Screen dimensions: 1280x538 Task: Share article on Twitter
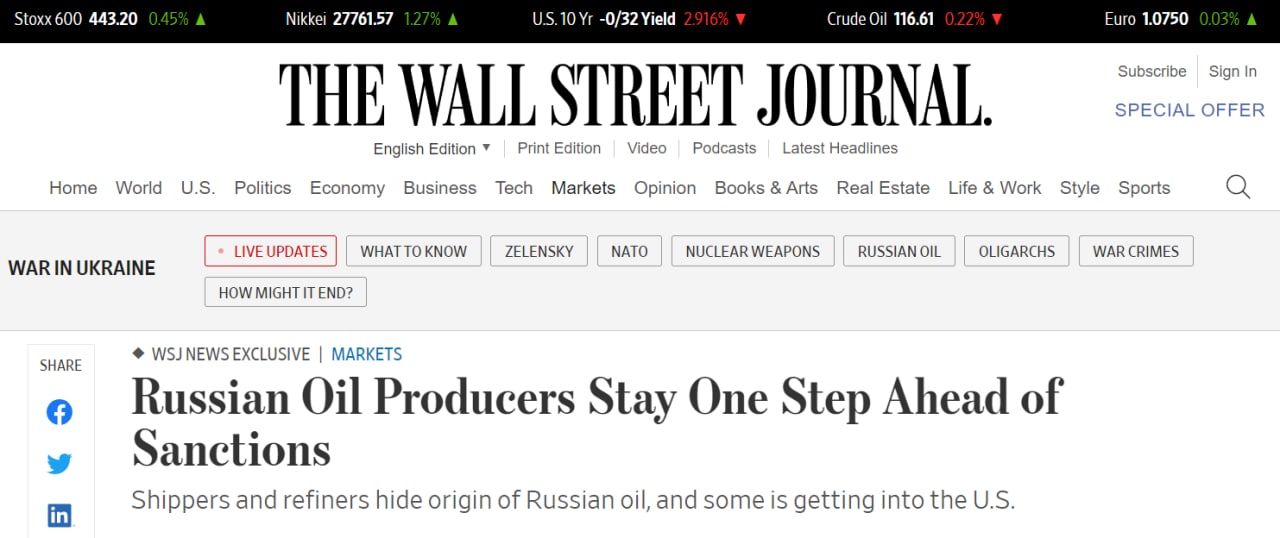(60, 464)
